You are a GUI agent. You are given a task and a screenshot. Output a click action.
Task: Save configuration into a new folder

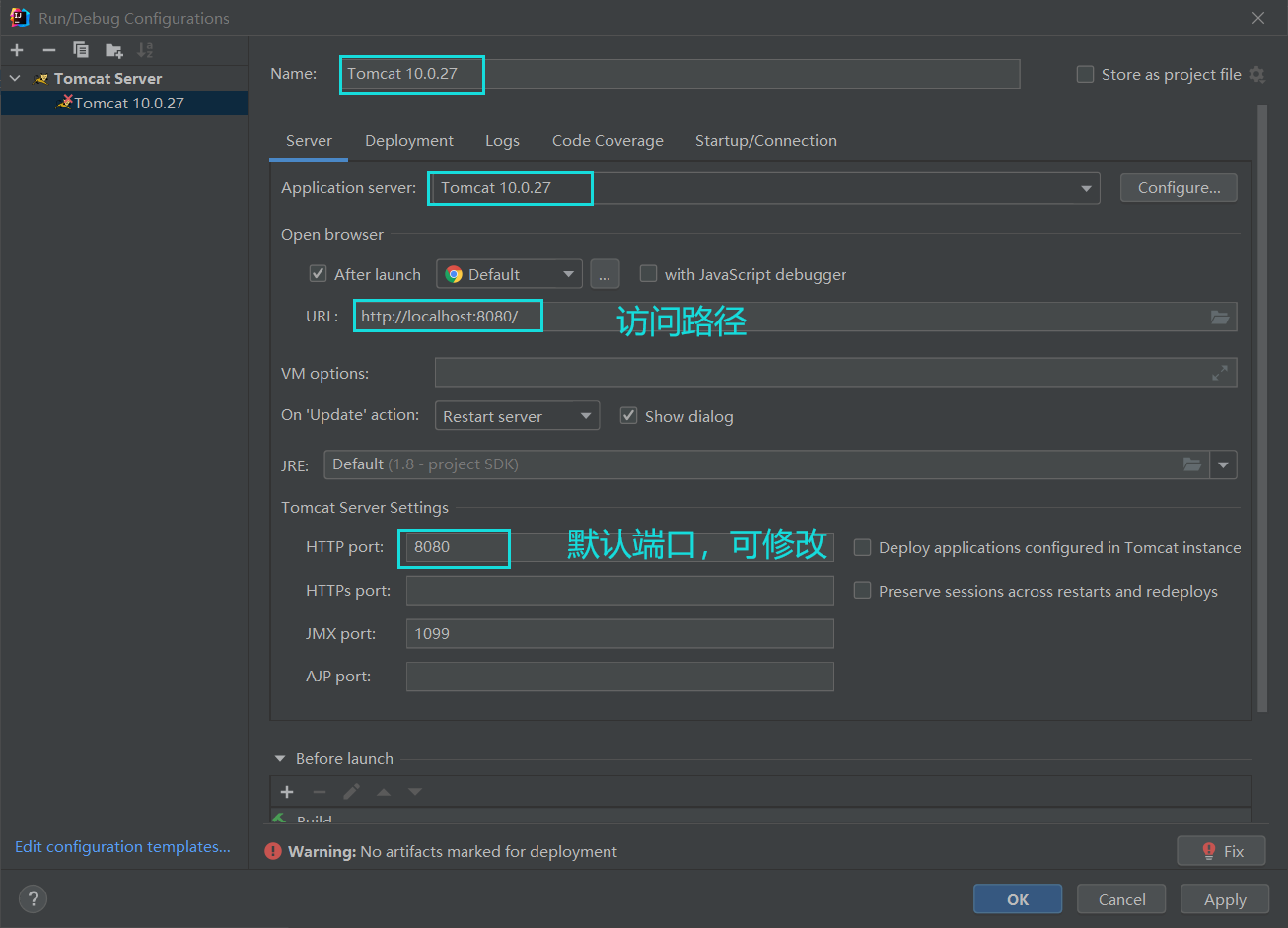tap(114, 50)
